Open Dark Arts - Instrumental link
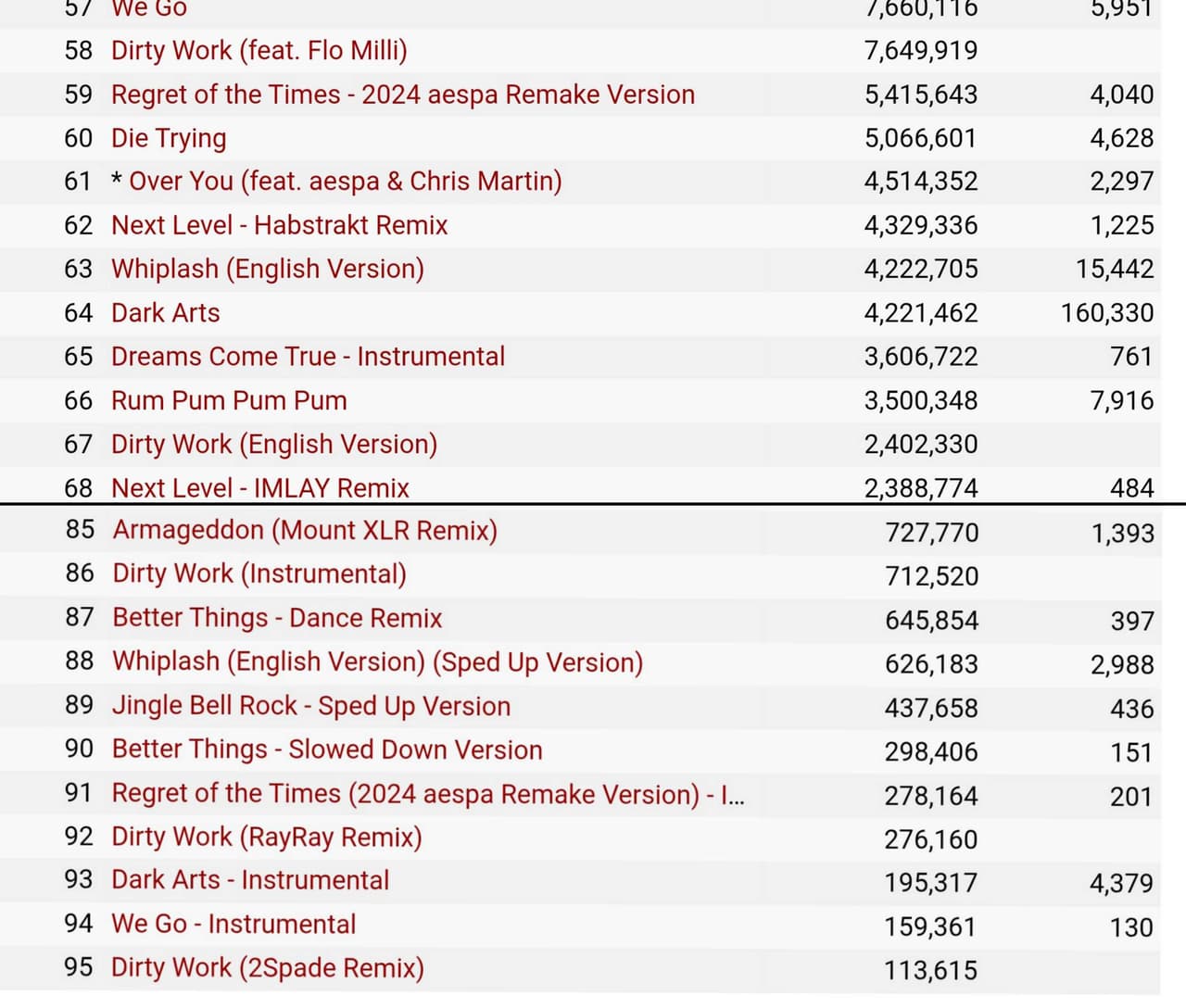 click(x=250, y=880)
